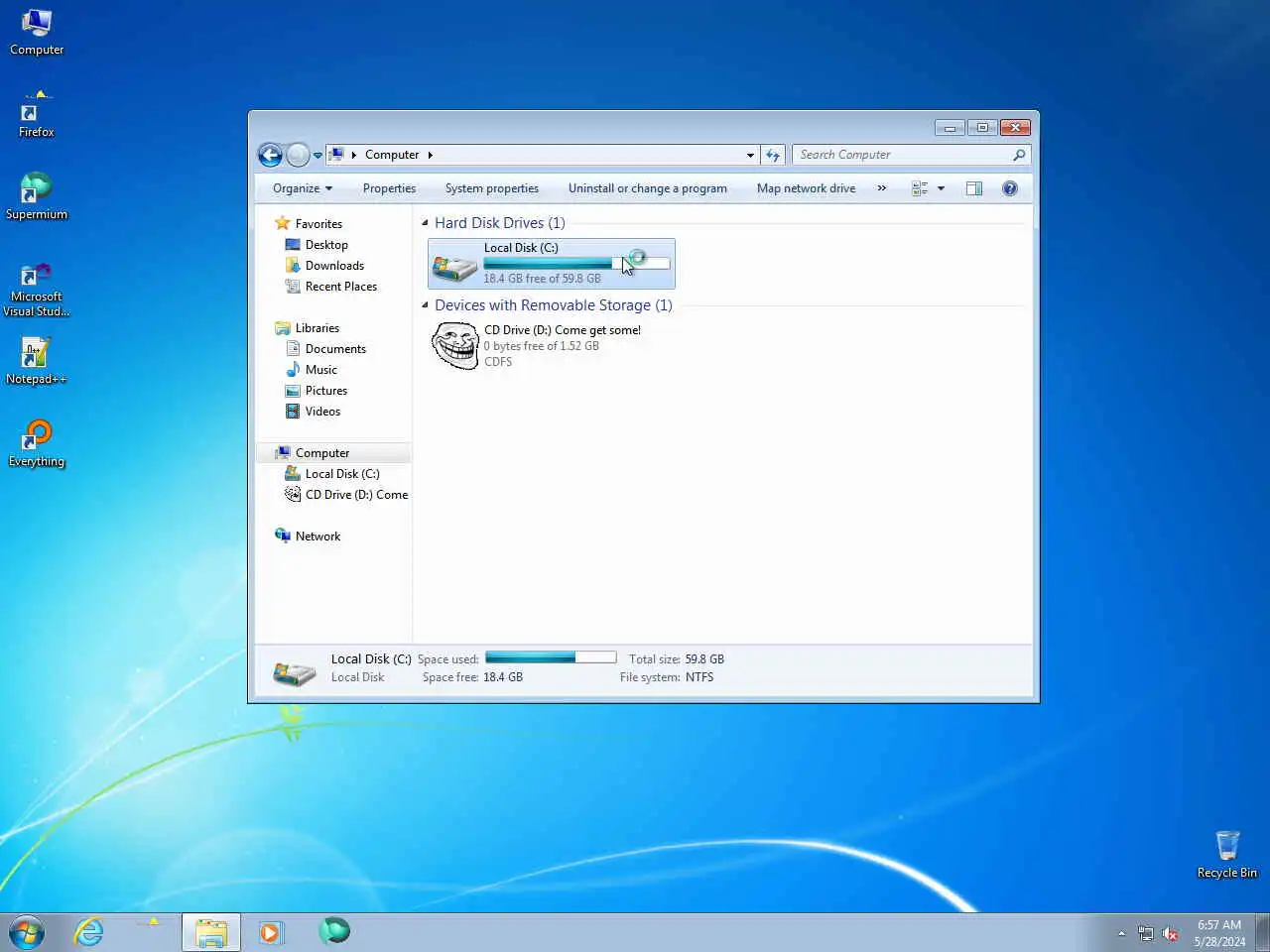The image size is (1270, 952).
Task: Click the Everything desktop shortcut
Action: click(37, 443)
